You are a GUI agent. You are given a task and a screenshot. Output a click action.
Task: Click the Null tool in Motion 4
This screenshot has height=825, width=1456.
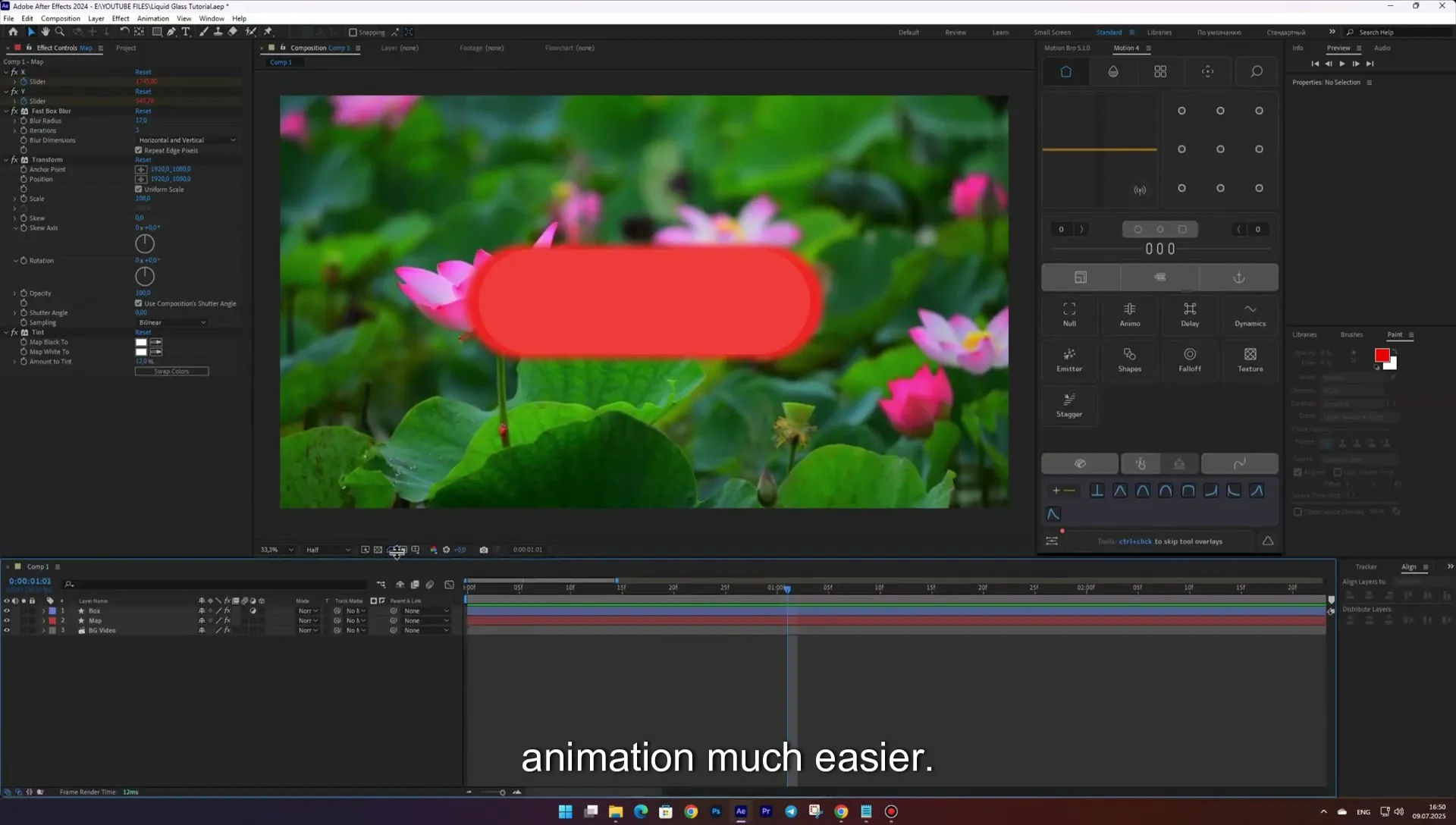click(1069, 314)
